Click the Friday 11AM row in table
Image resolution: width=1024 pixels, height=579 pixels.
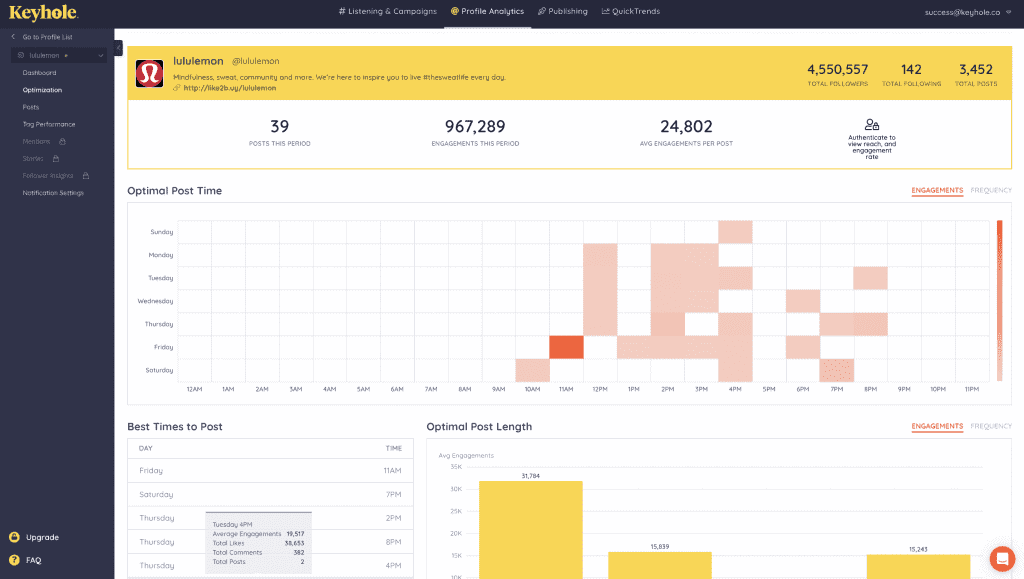[x=270, y=471]
